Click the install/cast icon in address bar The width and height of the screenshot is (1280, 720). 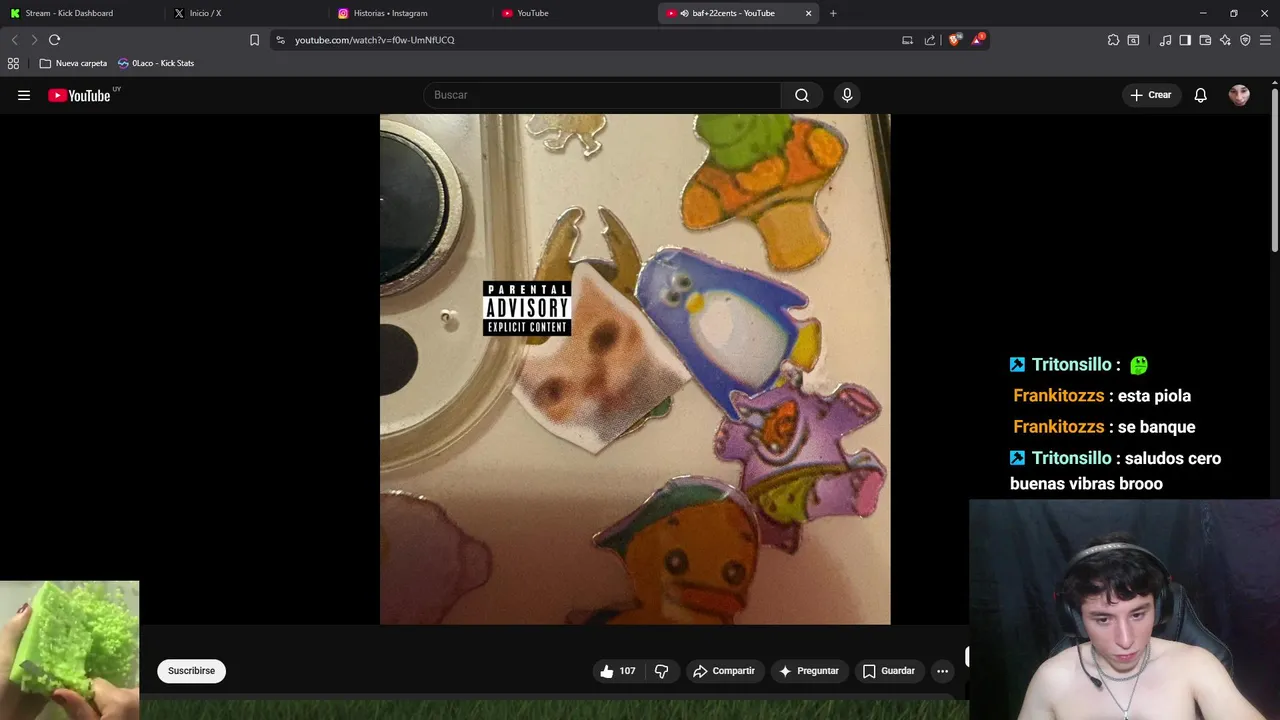(907, 40)
